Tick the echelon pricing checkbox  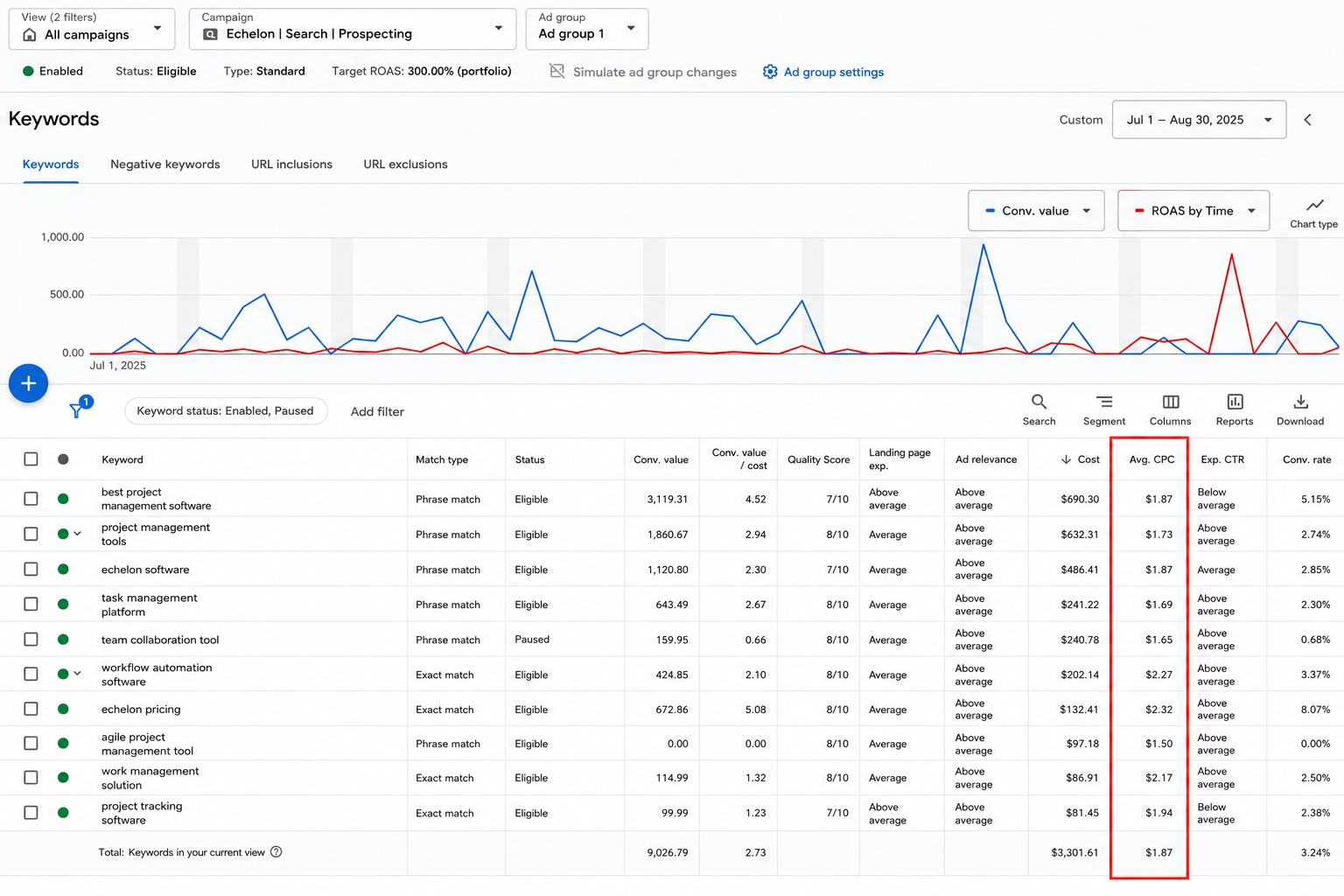click(31, 710)
